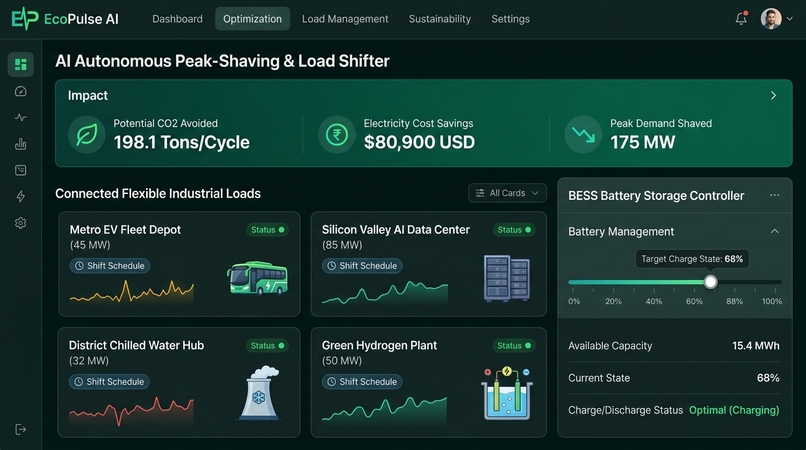The height and width of the screenshot is (450, 806).
Task: Click the 100% mark on the charge slider
Action: click(772, 301)
